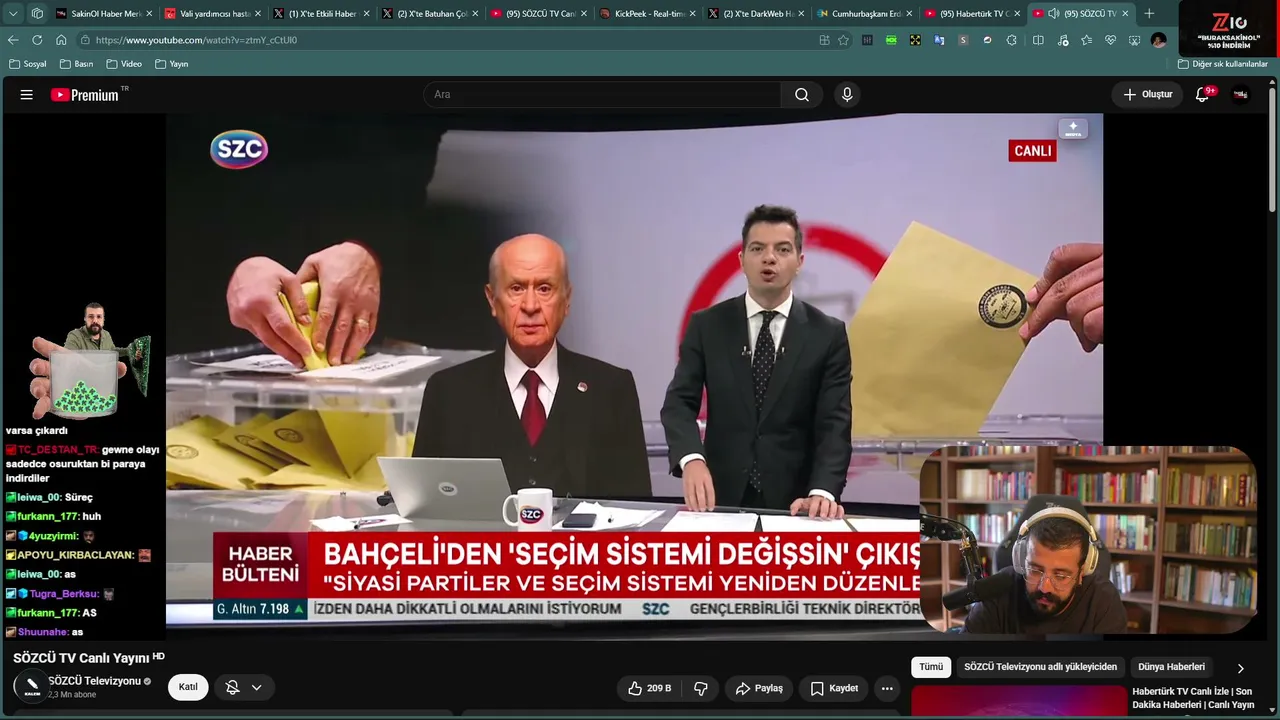Select the Dünya Haberleri filter chip

click(1171, 667)
